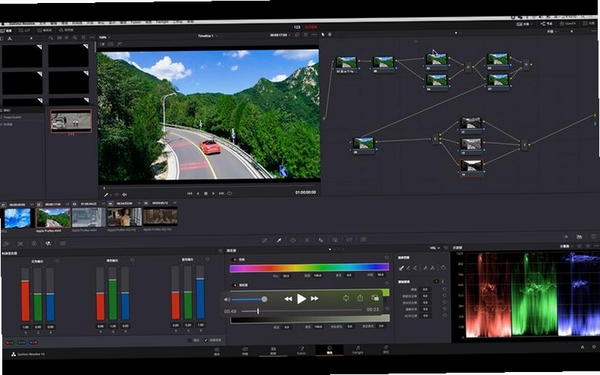
Task: Select the red-outlined bottom node
Action: [x=471, y=167]
